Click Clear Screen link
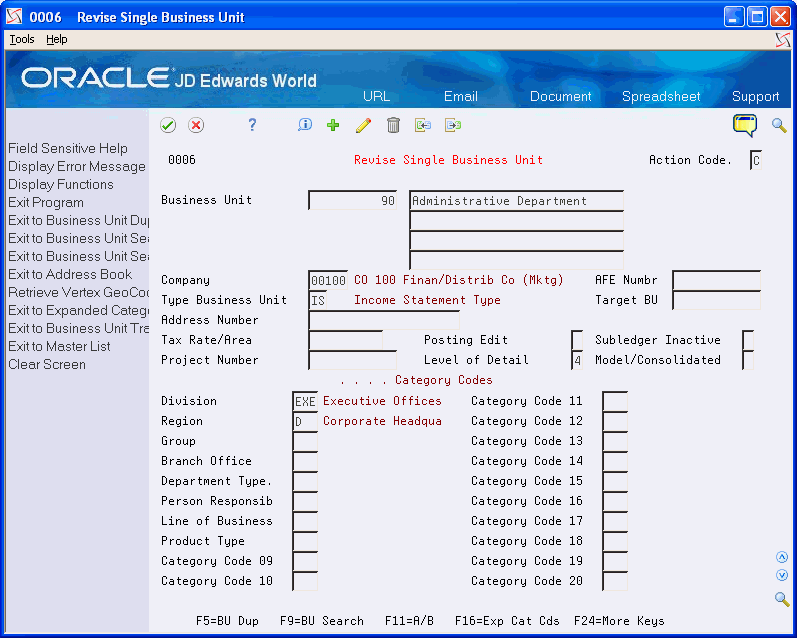This screenshot has height=638, width=797. tap(47, 364)
